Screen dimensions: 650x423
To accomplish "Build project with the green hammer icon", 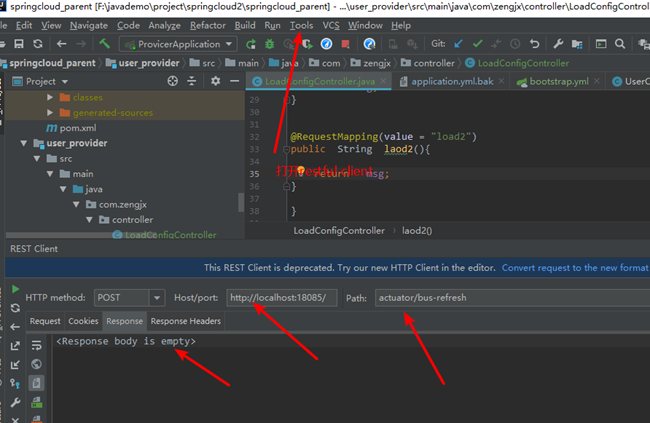I will coord(104,43).
